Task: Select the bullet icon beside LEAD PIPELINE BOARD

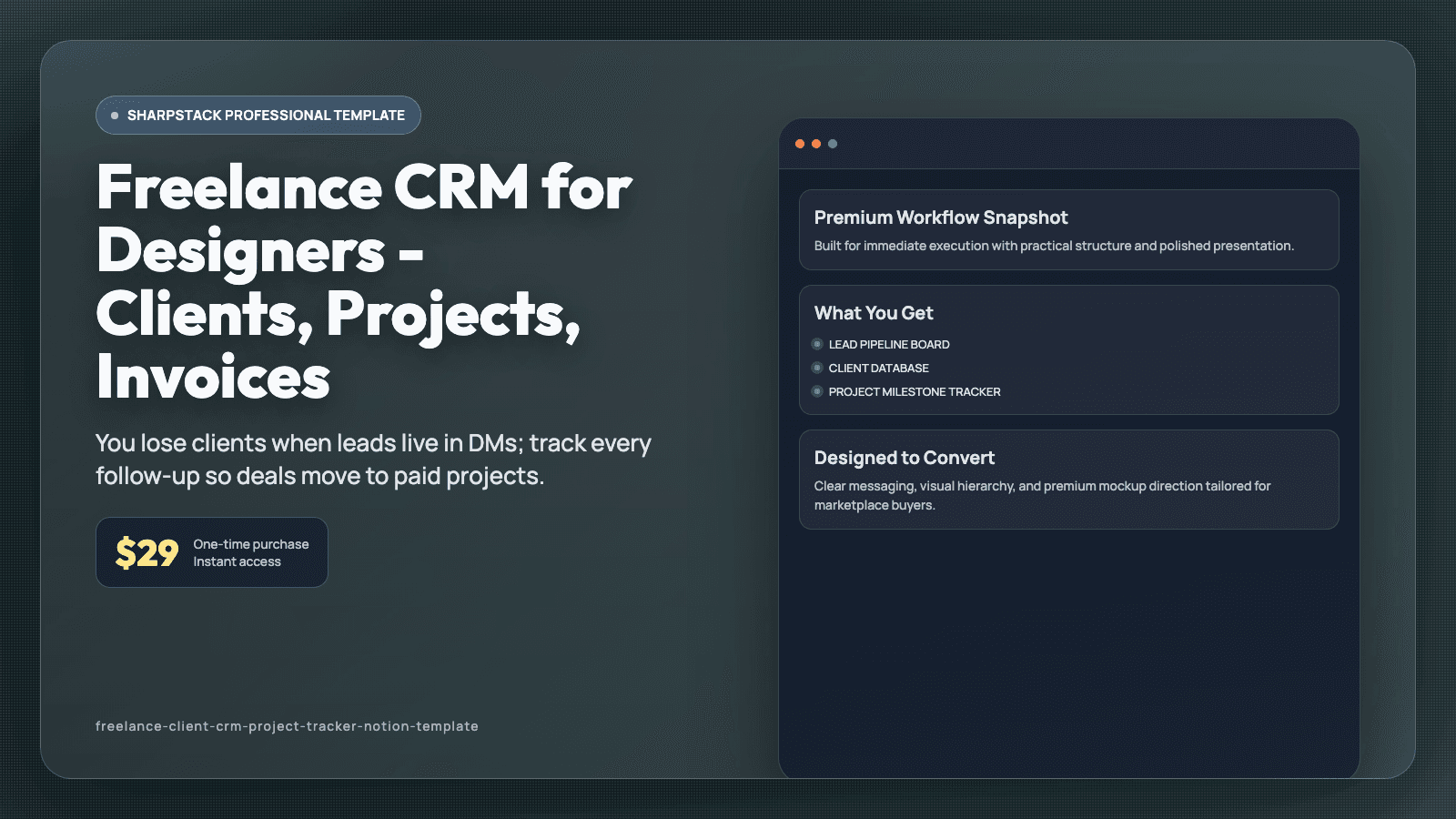Action: point(817,344)
